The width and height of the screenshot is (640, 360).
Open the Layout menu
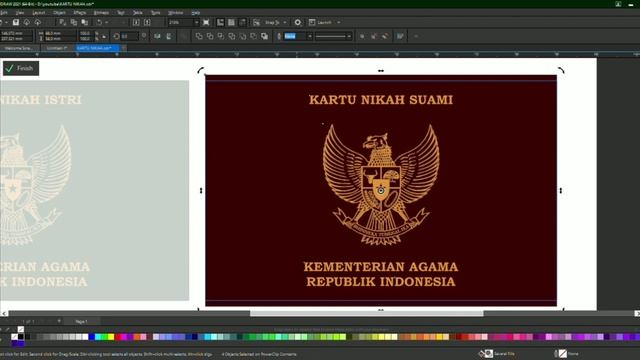[39, 13]
